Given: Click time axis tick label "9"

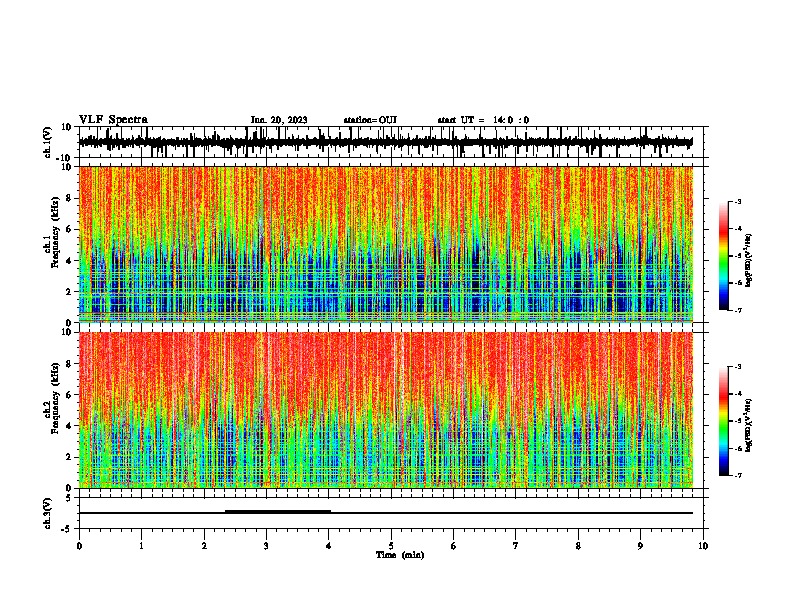Looking at the screenshot, I should click(x=640, y=546).
